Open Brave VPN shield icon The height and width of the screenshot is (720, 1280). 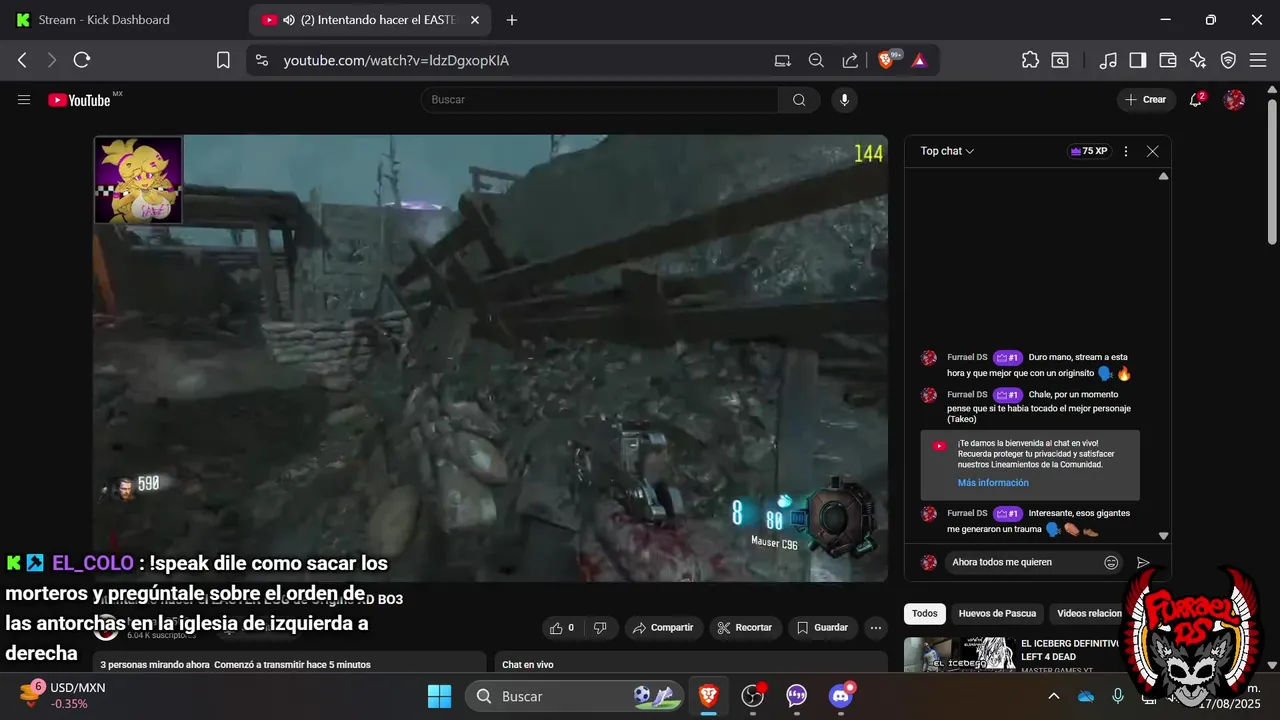pos(1228,60)
